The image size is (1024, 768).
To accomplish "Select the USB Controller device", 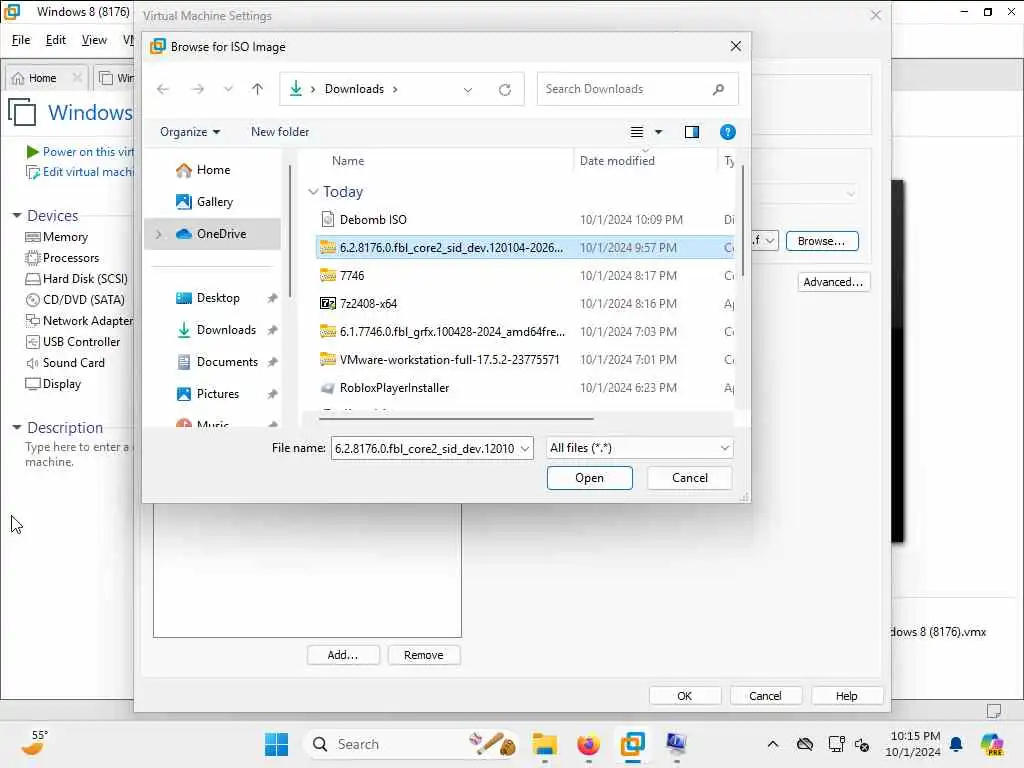I will tap(72, 342).
